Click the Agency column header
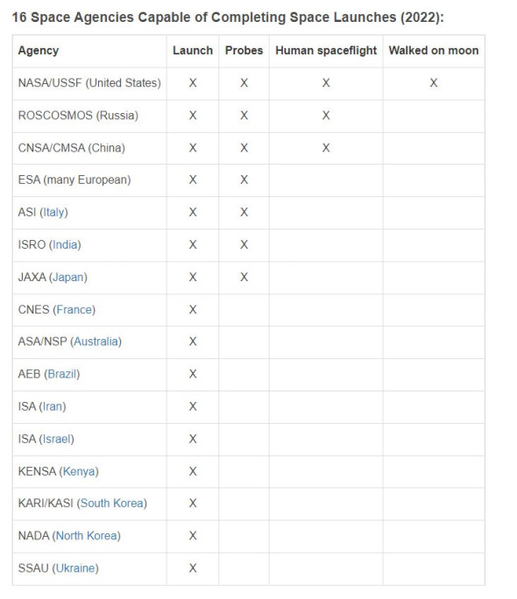This screenshot has height=599, width=517. (39, 50)
